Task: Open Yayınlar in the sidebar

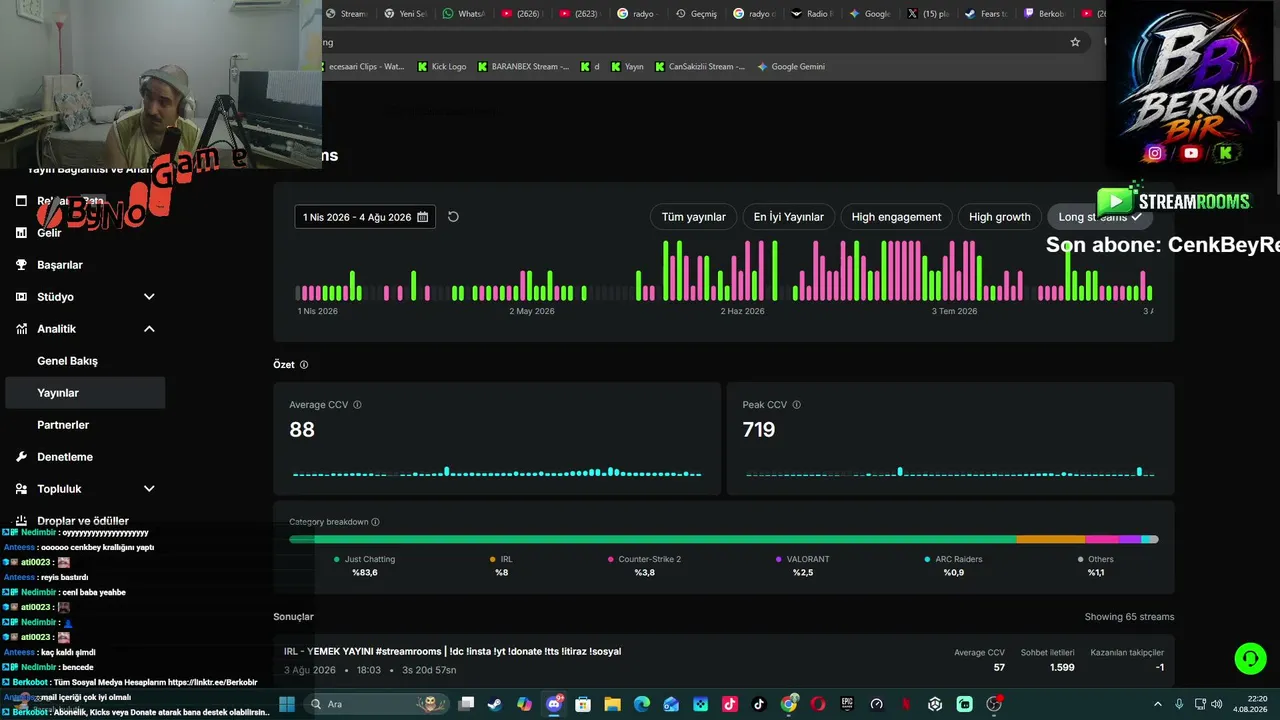Action: [x=85, y=393]
